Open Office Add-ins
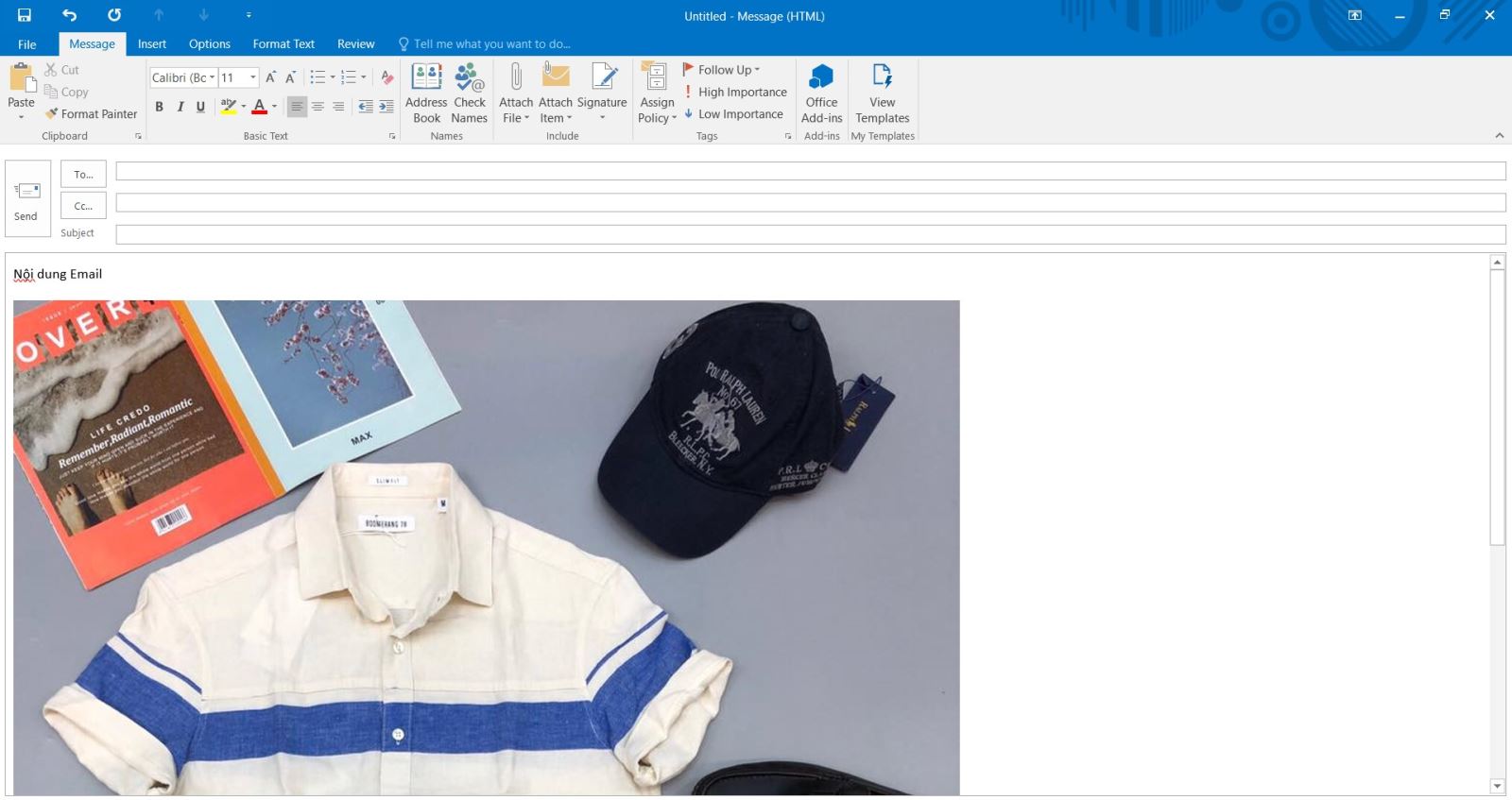The width and height of the screenshot is (1512, 800). click(821, 93)
